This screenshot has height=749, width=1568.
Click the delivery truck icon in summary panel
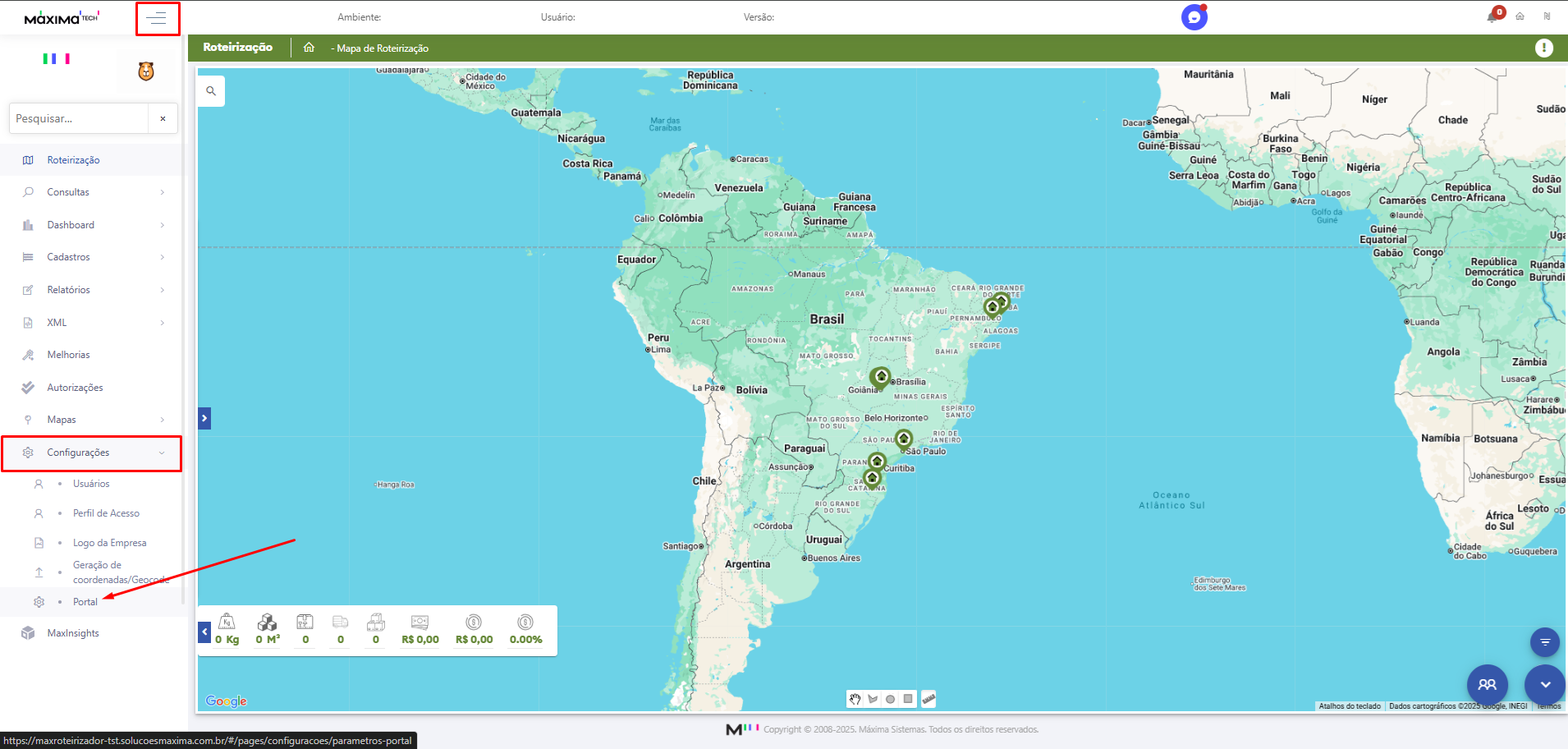click(341, 622)
